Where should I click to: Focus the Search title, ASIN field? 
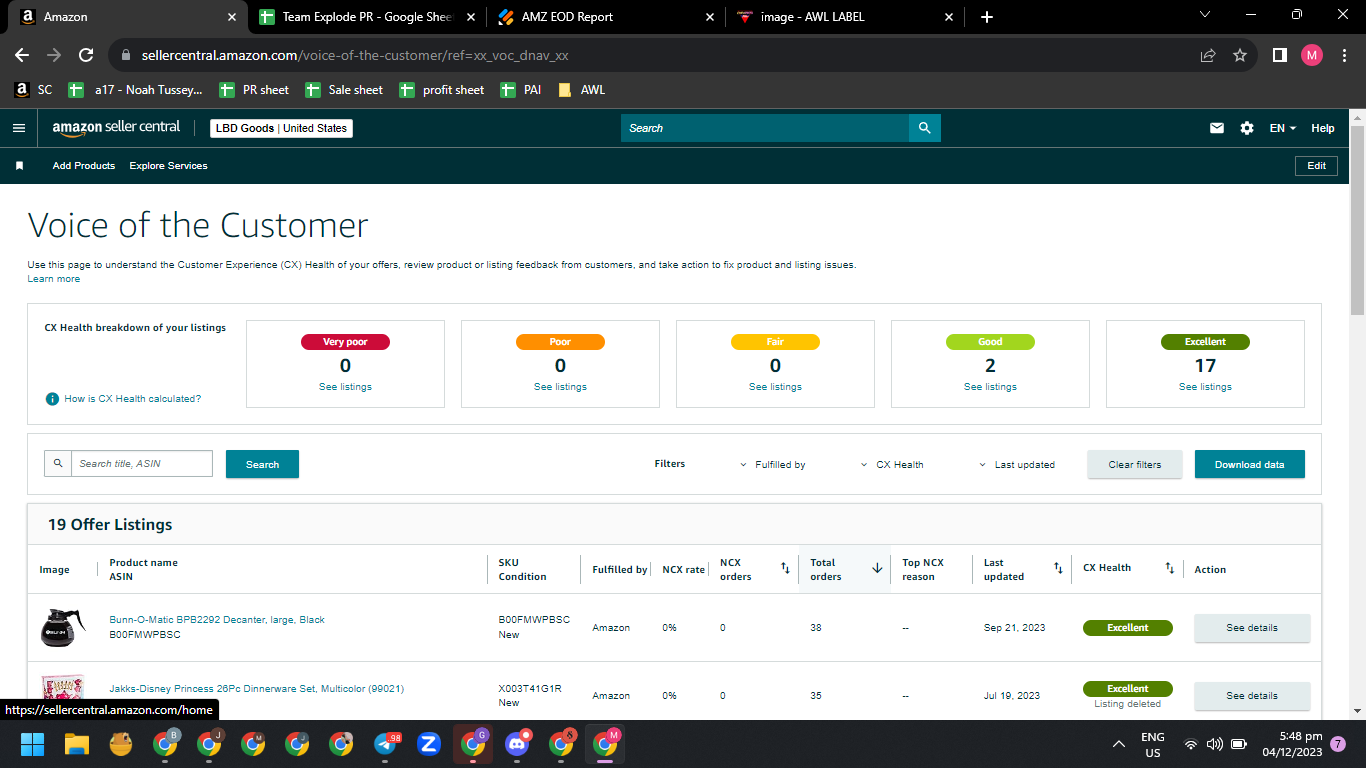[x=142, y=464]
